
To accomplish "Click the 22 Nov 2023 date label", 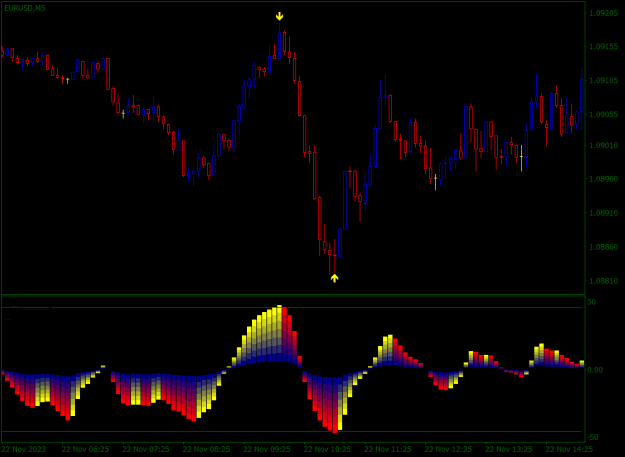I will [24, 449].
